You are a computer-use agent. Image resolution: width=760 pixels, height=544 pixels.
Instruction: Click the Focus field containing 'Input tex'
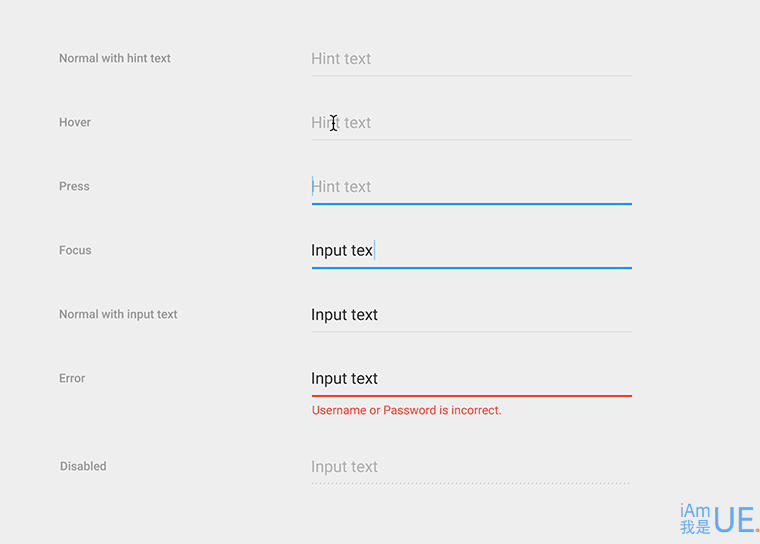(472, 252)
